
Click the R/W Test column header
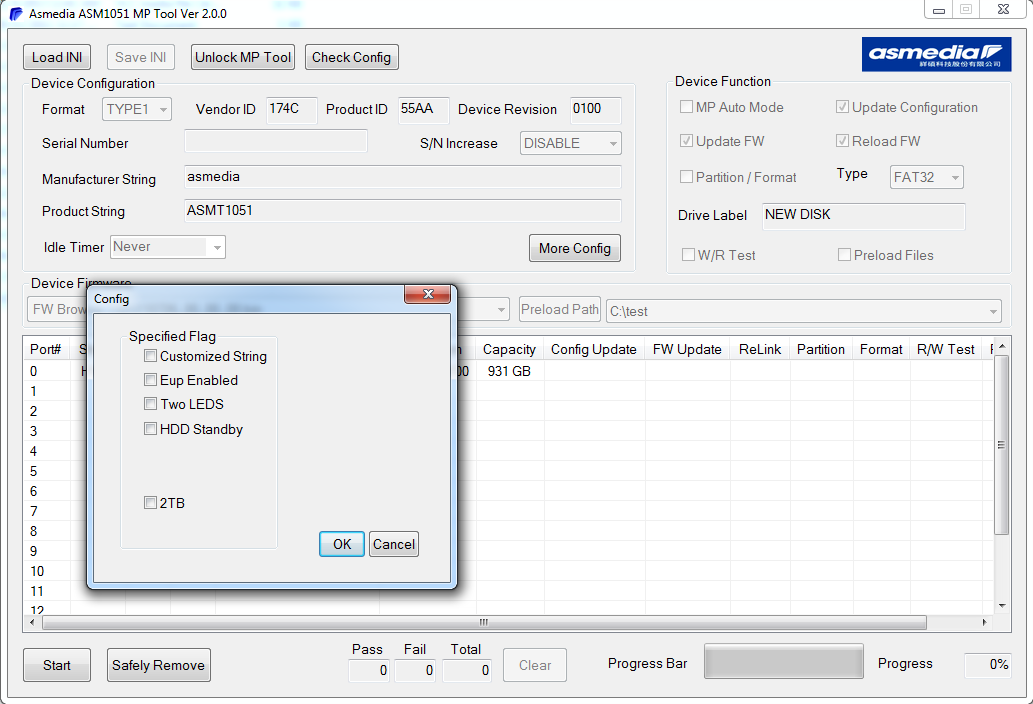click(945, 349)
